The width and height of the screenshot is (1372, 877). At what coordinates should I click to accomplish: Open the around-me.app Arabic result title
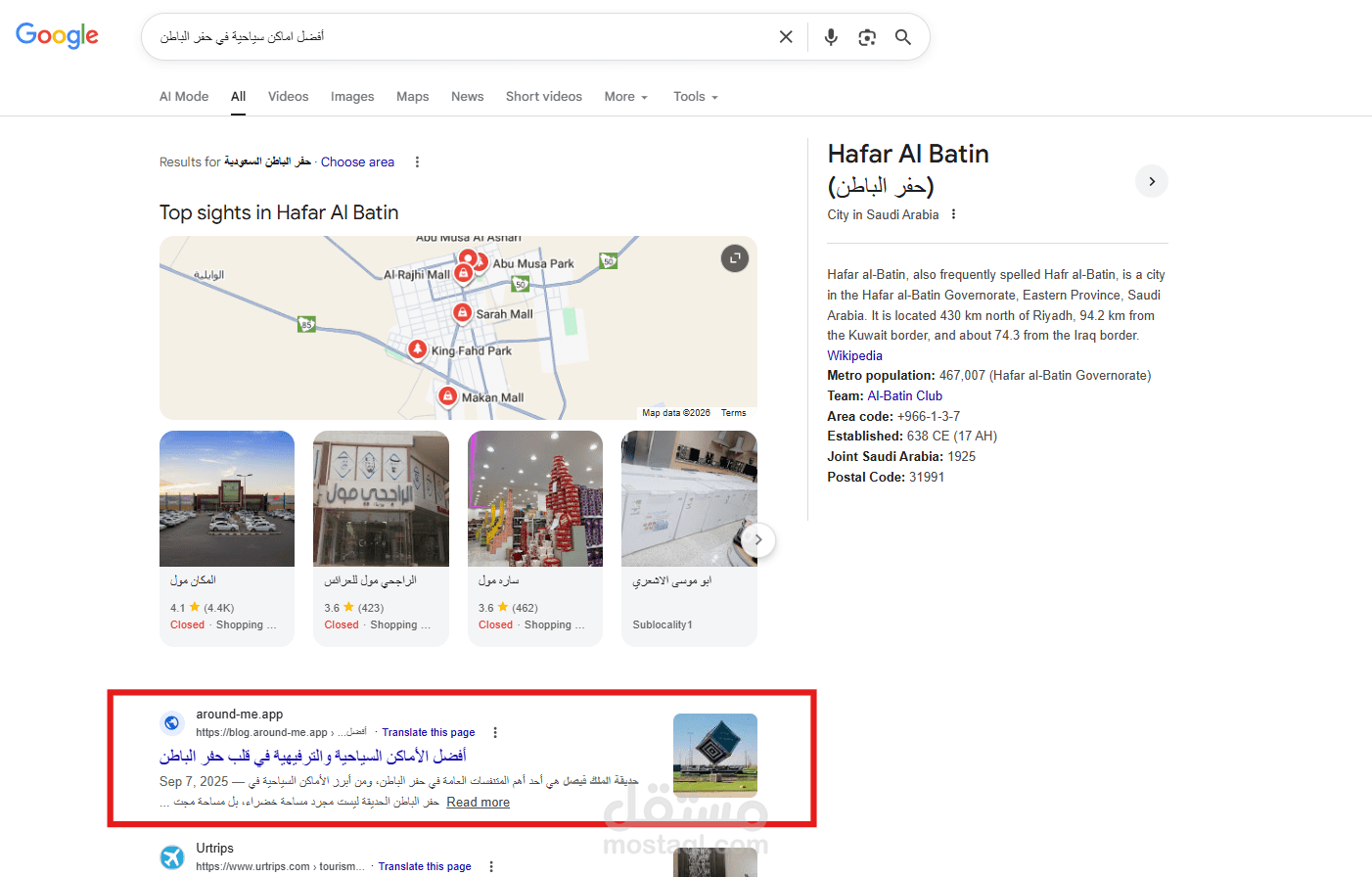point(313,756)
